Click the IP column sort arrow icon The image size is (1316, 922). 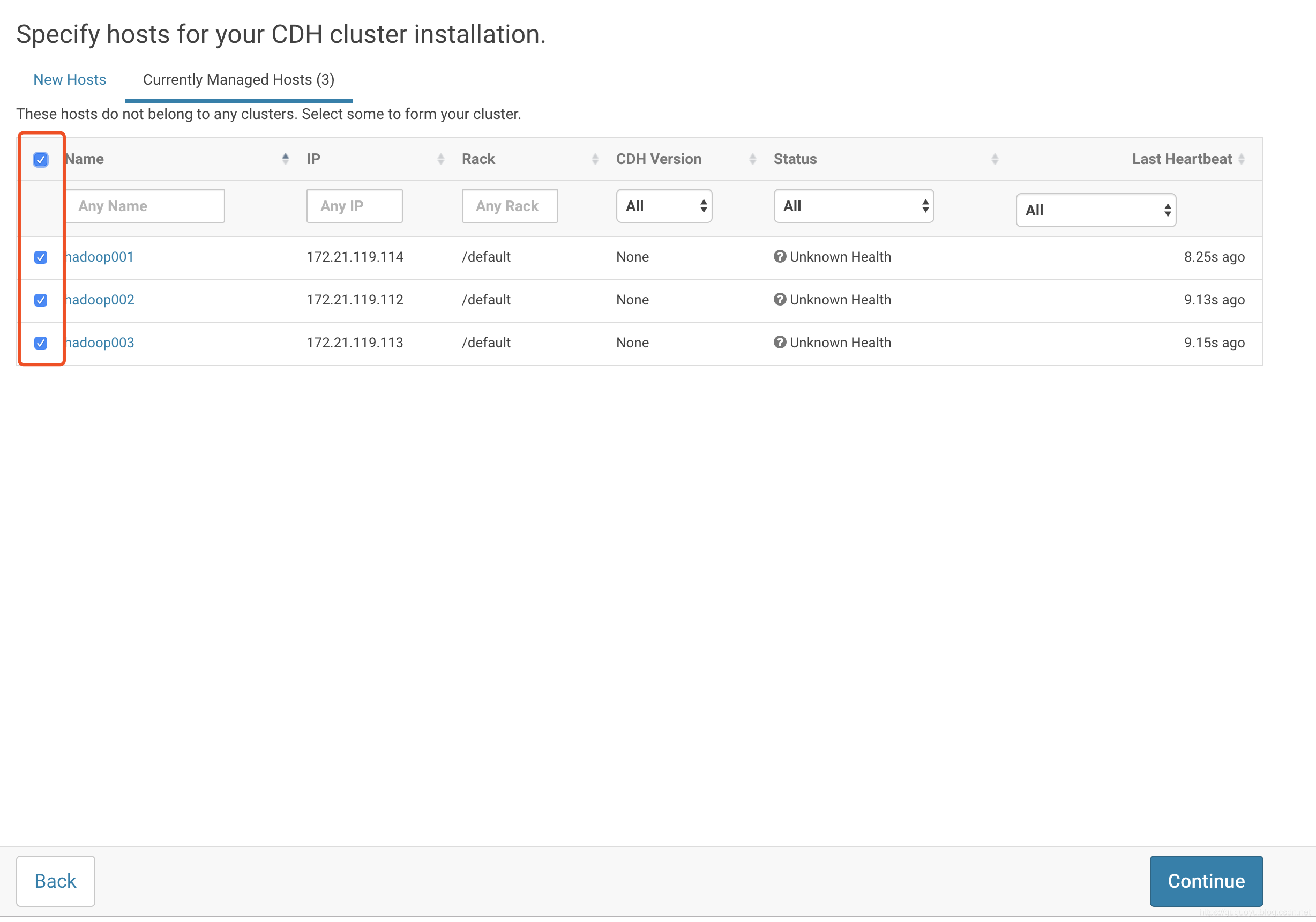tap(441, 159)
